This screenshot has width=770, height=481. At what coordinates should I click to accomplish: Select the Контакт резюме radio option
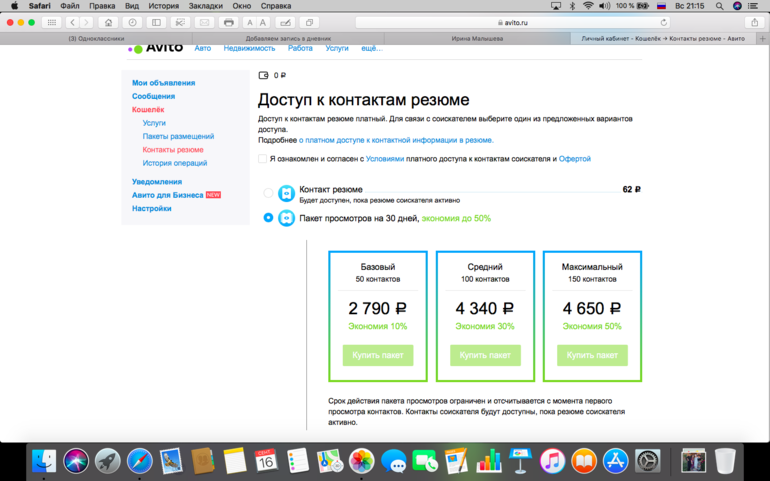pyautogui.click(x=268, y=193)
